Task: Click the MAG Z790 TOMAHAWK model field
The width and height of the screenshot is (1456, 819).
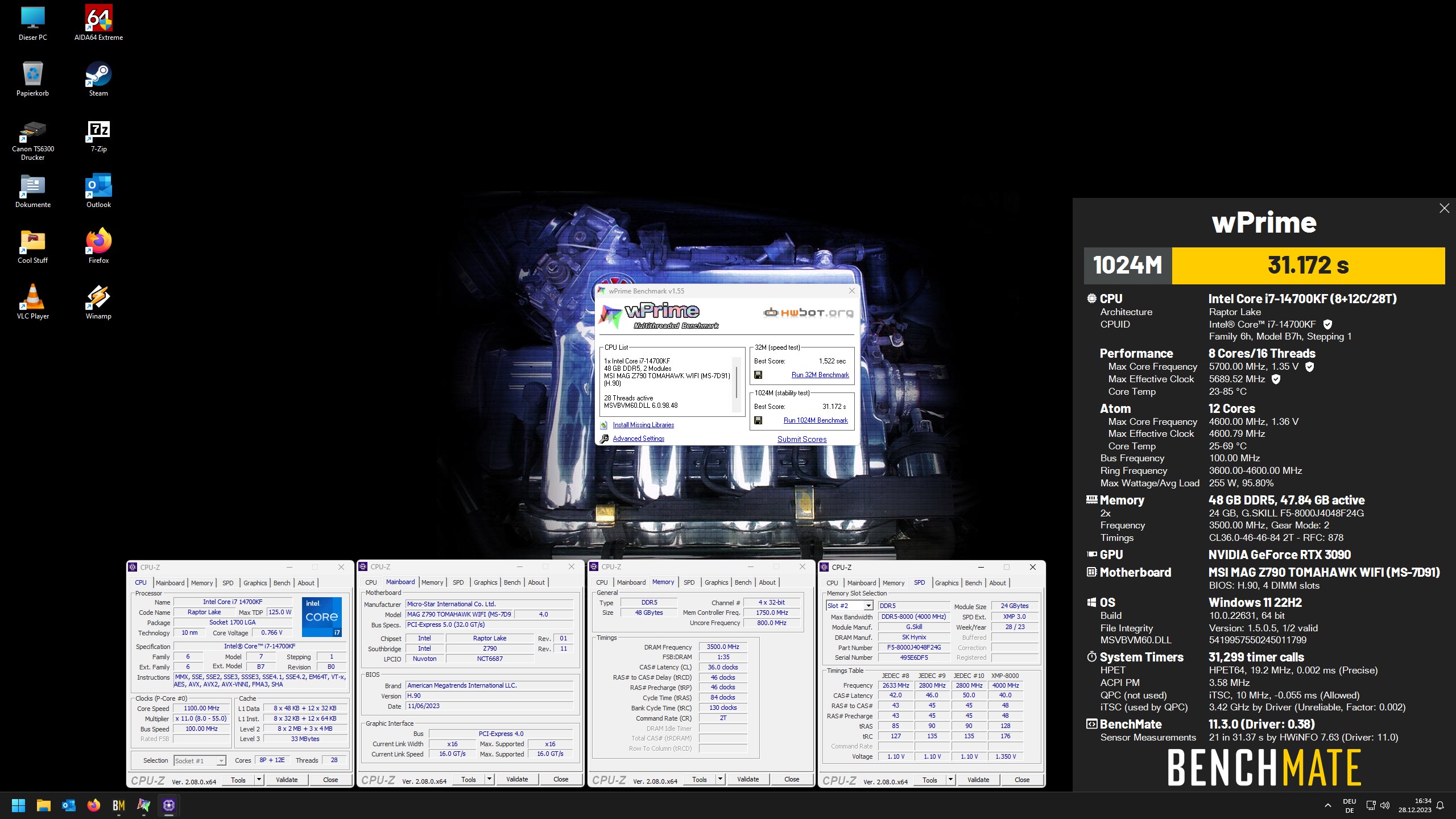Action: (460, 614)
